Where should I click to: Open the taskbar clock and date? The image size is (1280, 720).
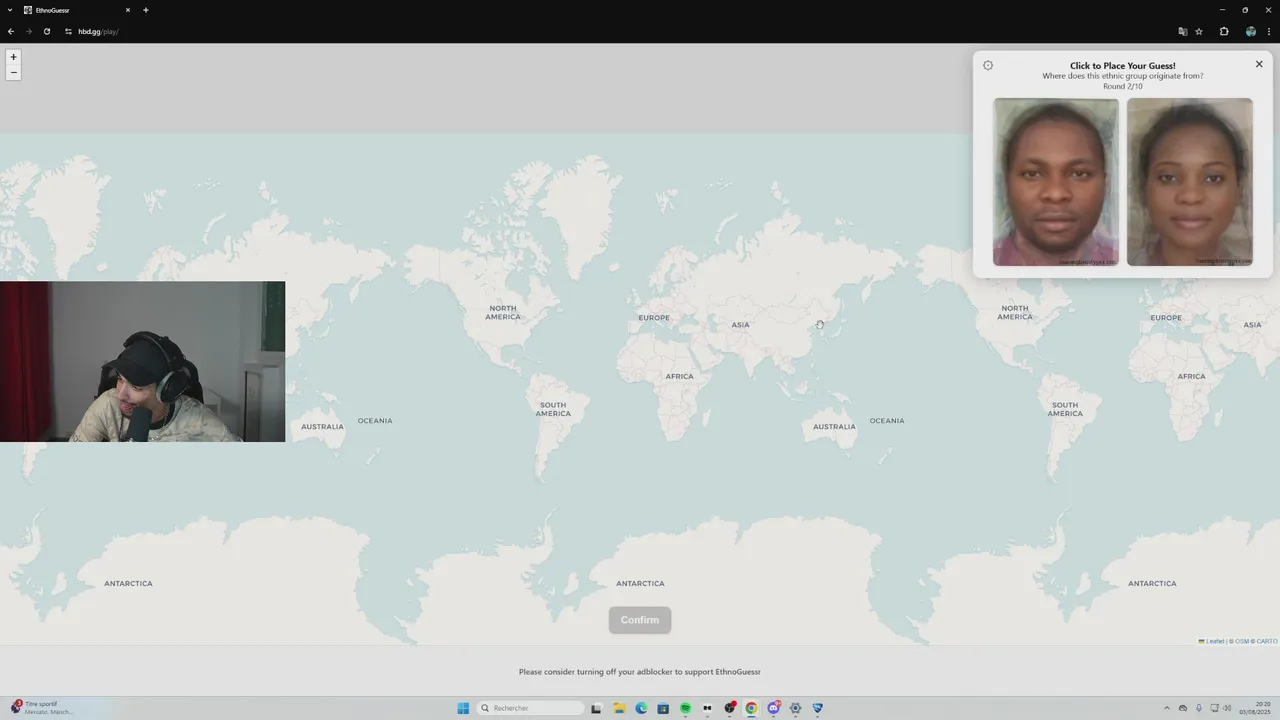point(1255,708)
